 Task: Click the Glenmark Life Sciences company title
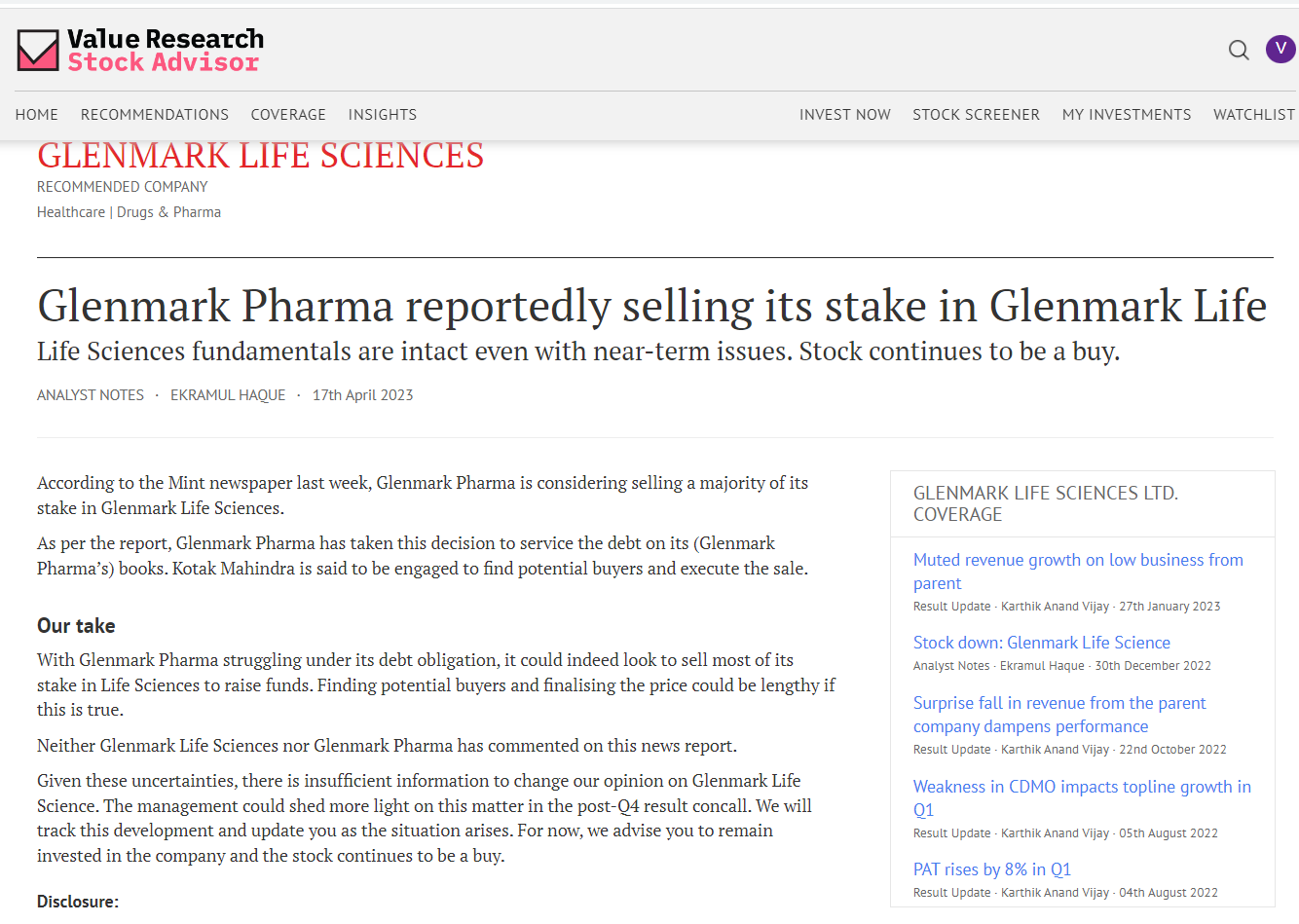[261, 156]
